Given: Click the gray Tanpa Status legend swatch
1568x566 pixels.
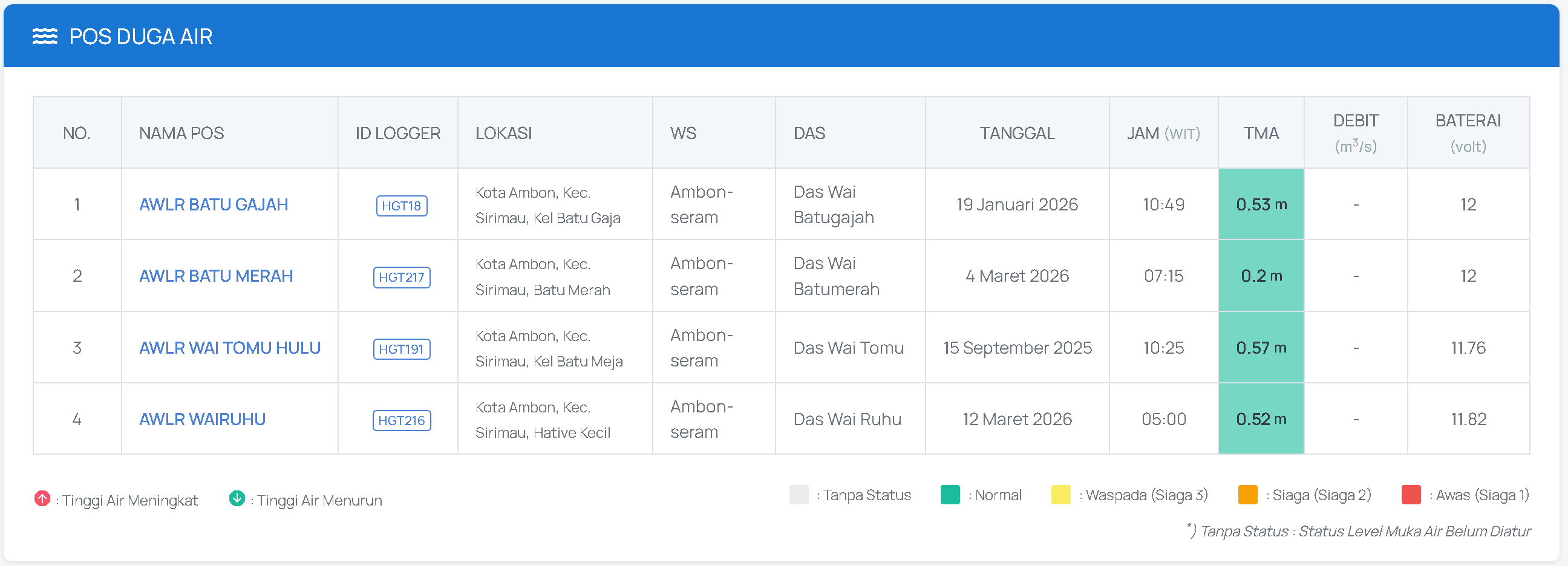Looking at the screenshot, I should pos(799,495).
